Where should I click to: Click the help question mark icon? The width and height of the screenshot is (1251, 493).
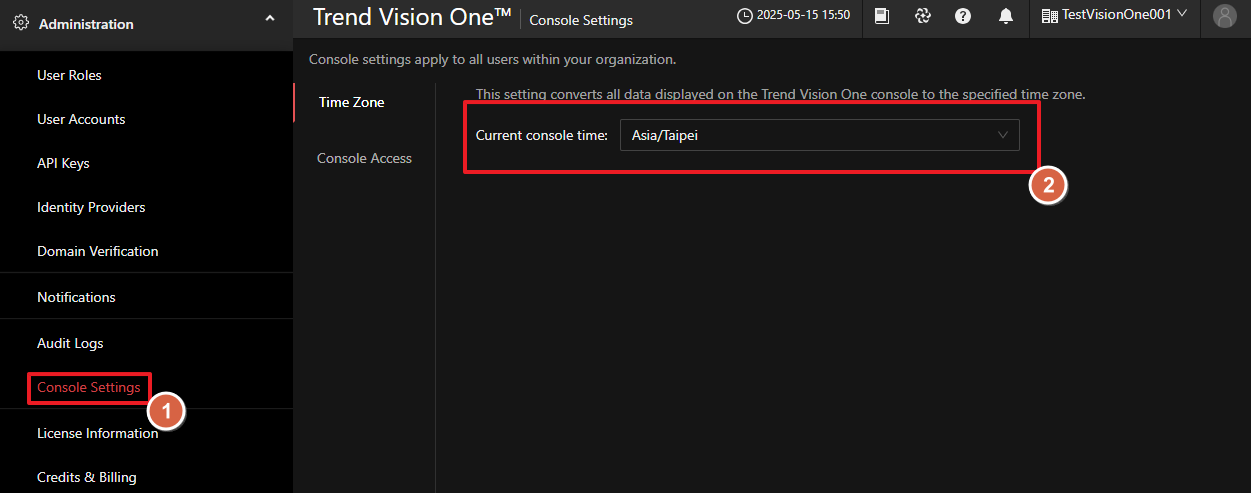963,16
